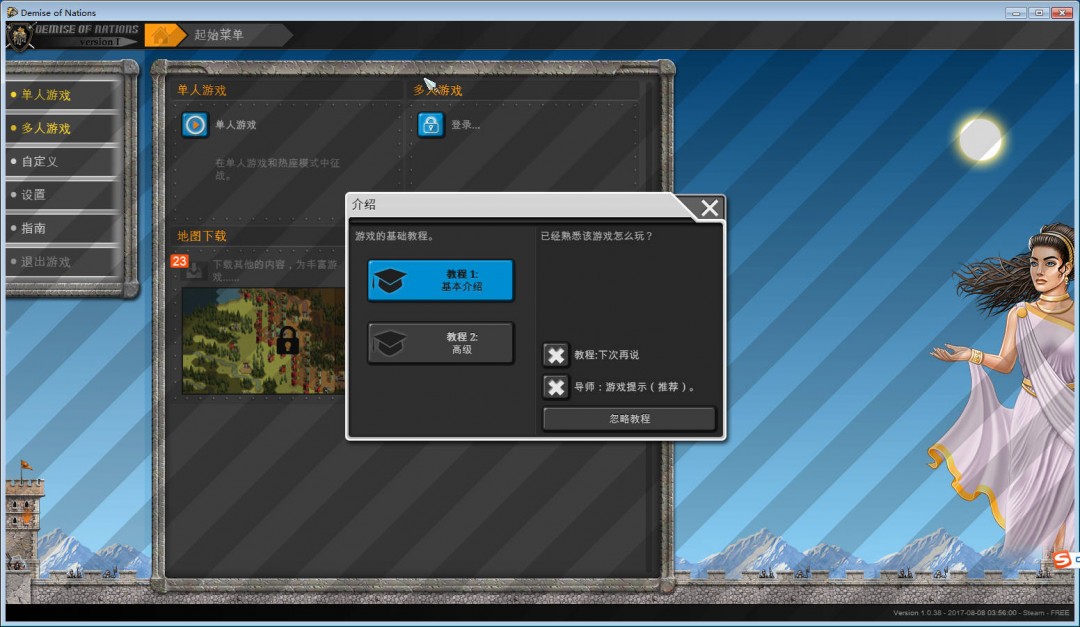The width and height of the screenshot is (1080, 627).
Task: Select 多人游戏 in left sidebar
Action: pyautogui.click(x=62, y=128)
